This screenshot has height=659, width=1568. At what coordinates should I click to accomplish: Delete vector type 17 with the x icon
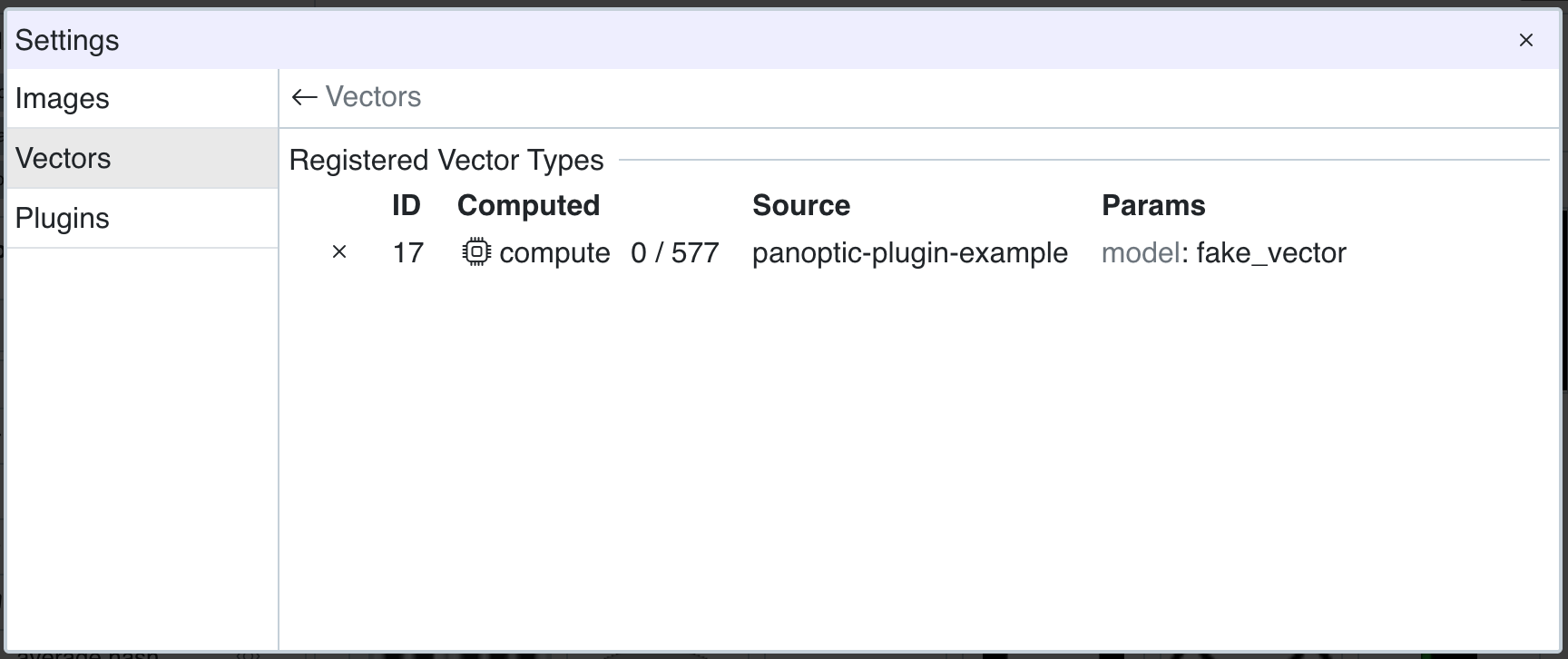click(339, 251)
